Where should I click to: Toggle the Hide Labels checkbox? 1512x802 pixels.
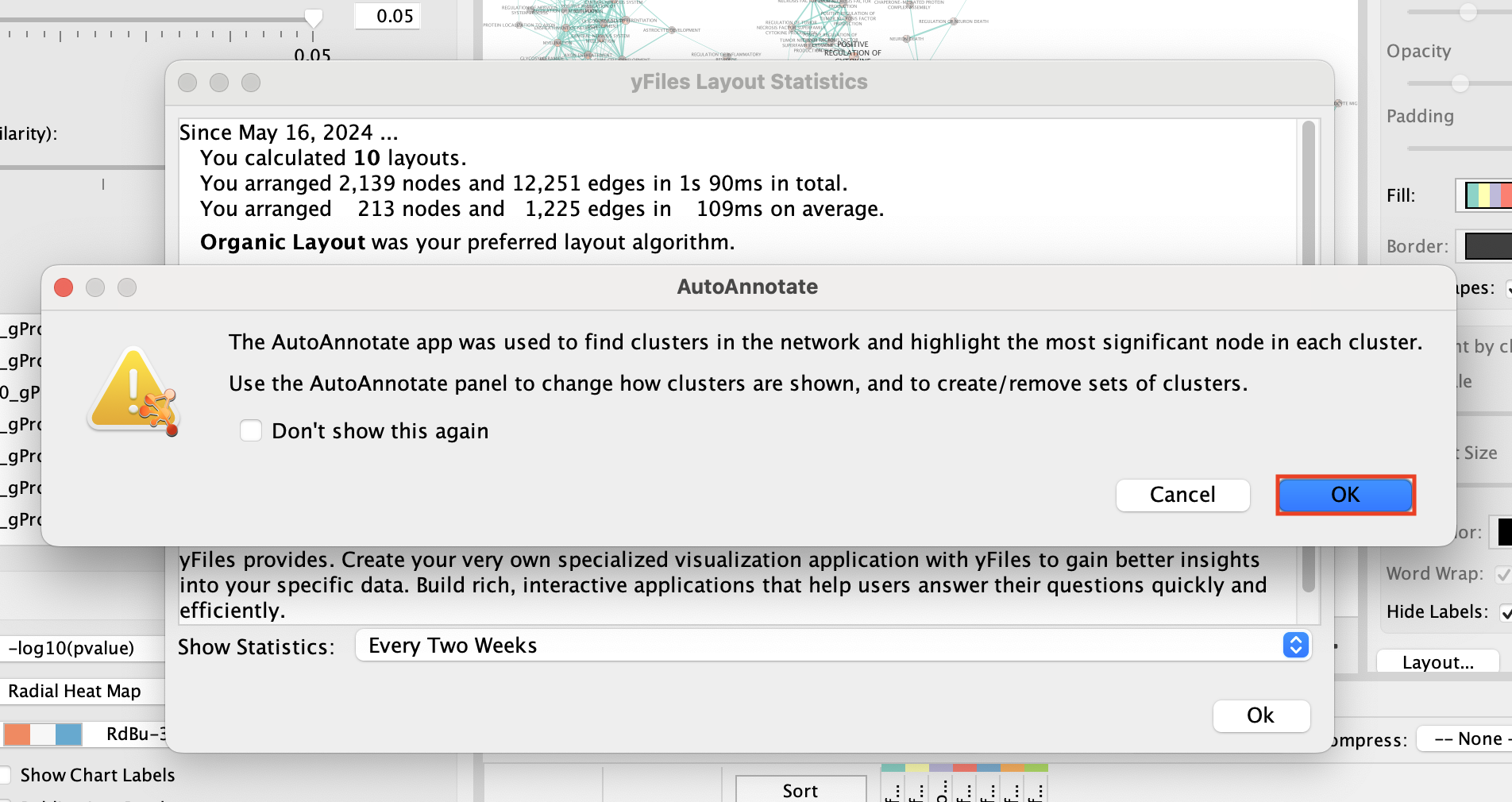[x=1505, y=612]
